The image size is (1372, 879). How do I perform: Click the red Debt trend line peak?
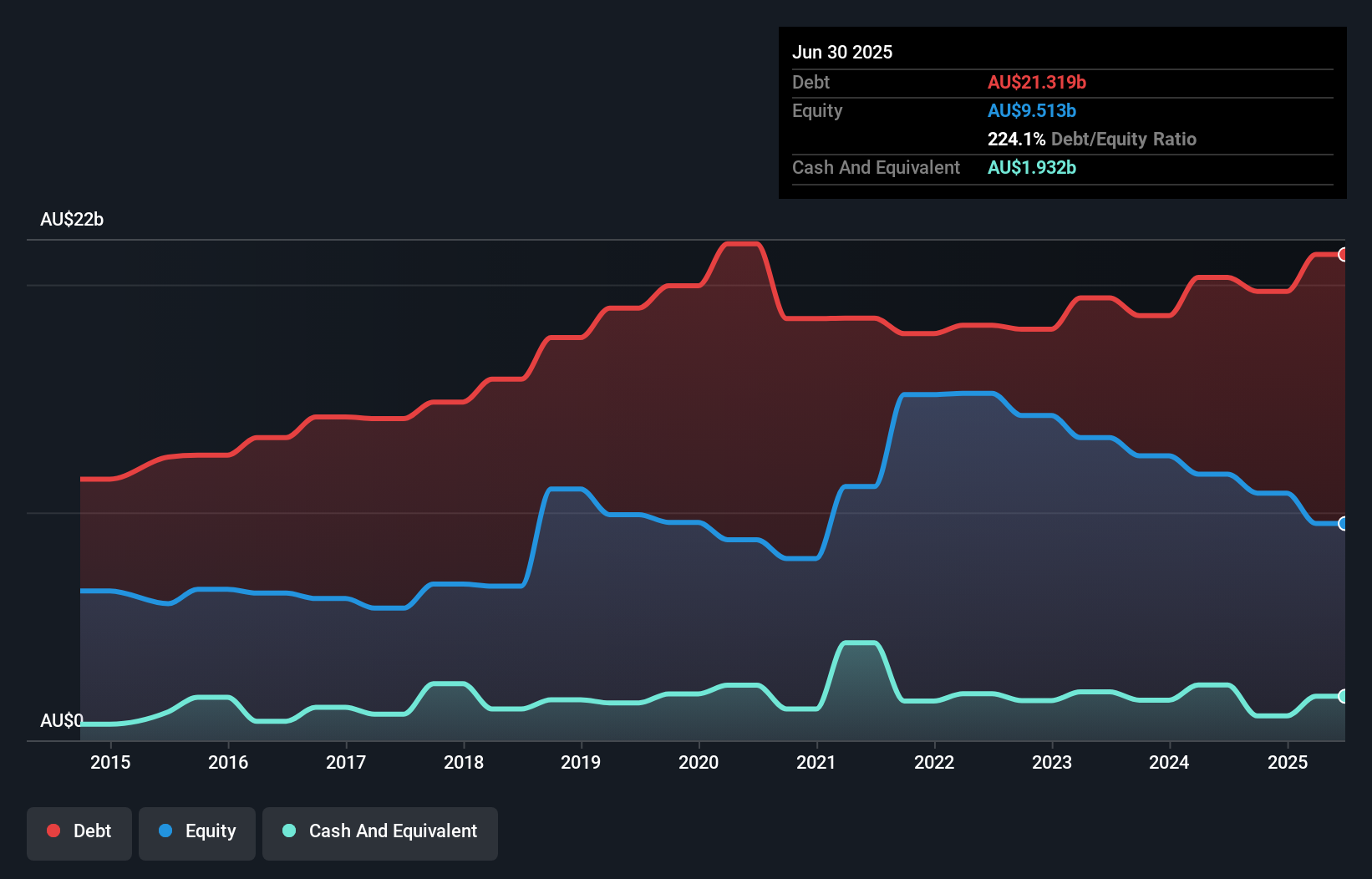point(742,242)
